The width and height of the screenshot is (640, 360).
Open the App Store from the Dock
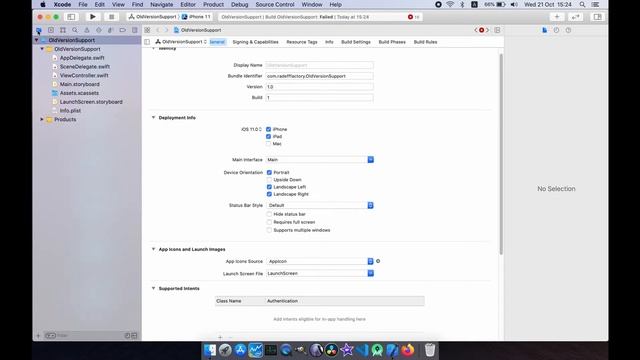coord(240,350)
